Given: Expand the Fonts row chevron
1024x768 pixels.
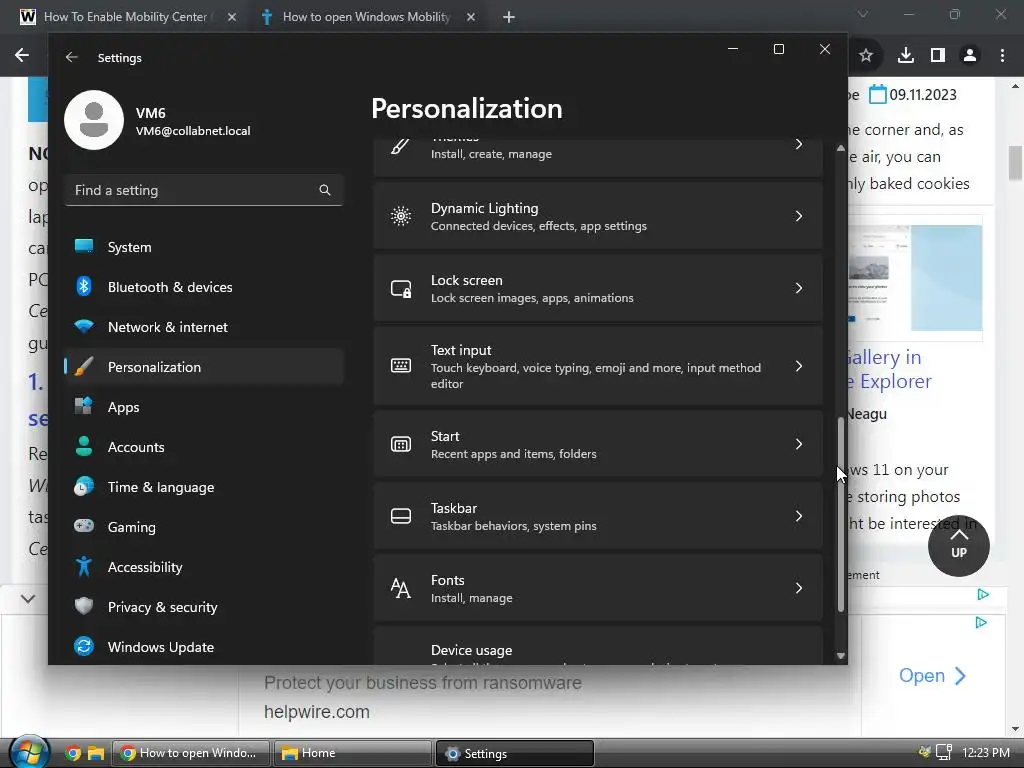Looking at the screenshot, I should tap(799, 588).
